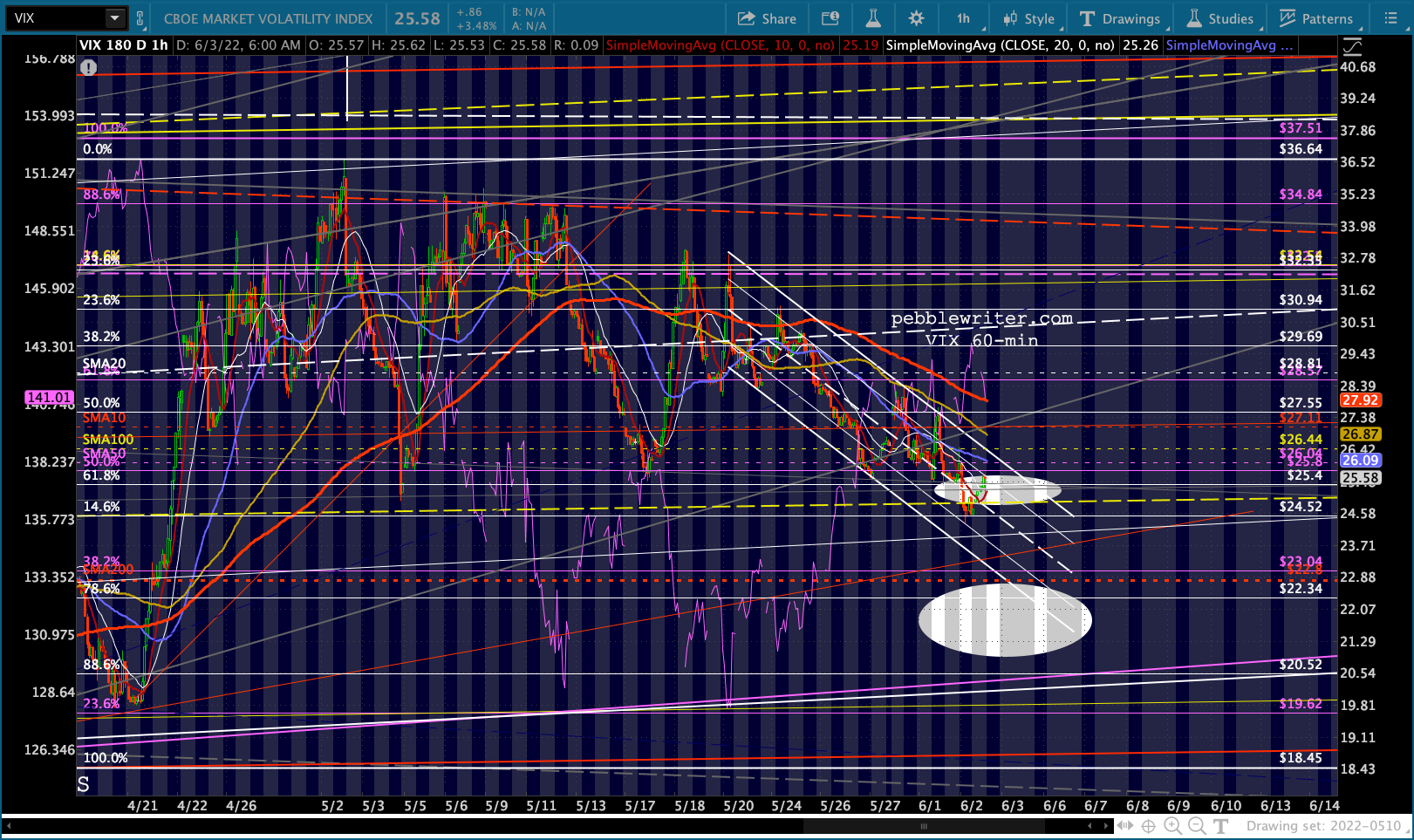
Task: Click the exclamation alert icon on chart
Action: 88,67
